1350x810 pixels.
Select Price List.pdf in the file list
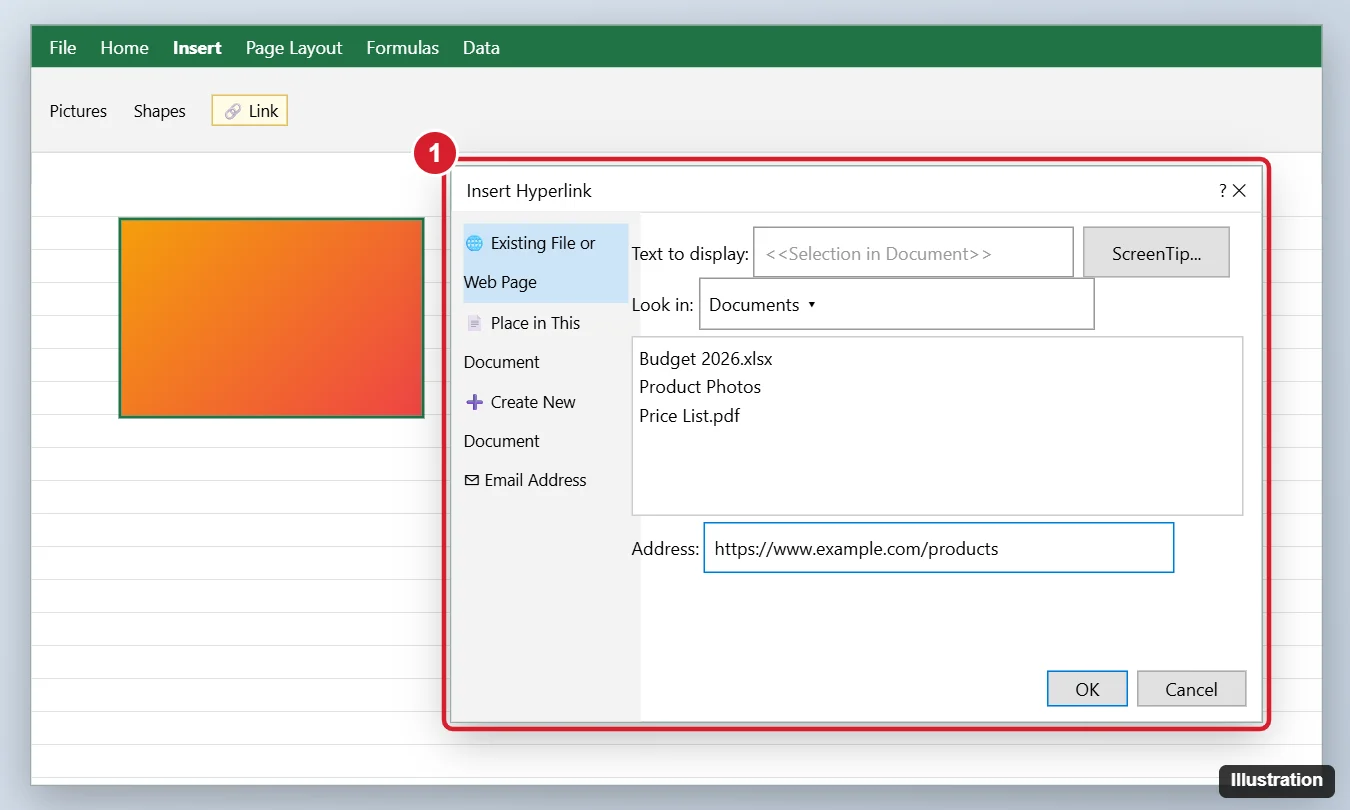[690, 415]
